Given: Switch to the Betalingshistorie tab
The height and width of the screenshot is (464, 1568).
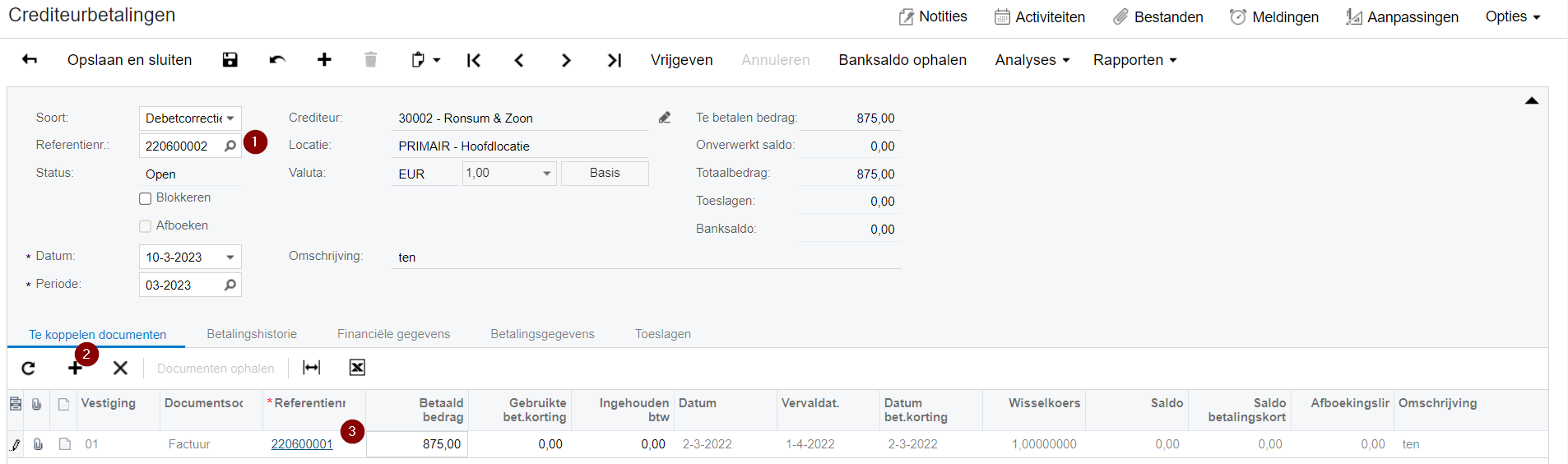Looking at the screenshot, I should click(x=252, y=334).
